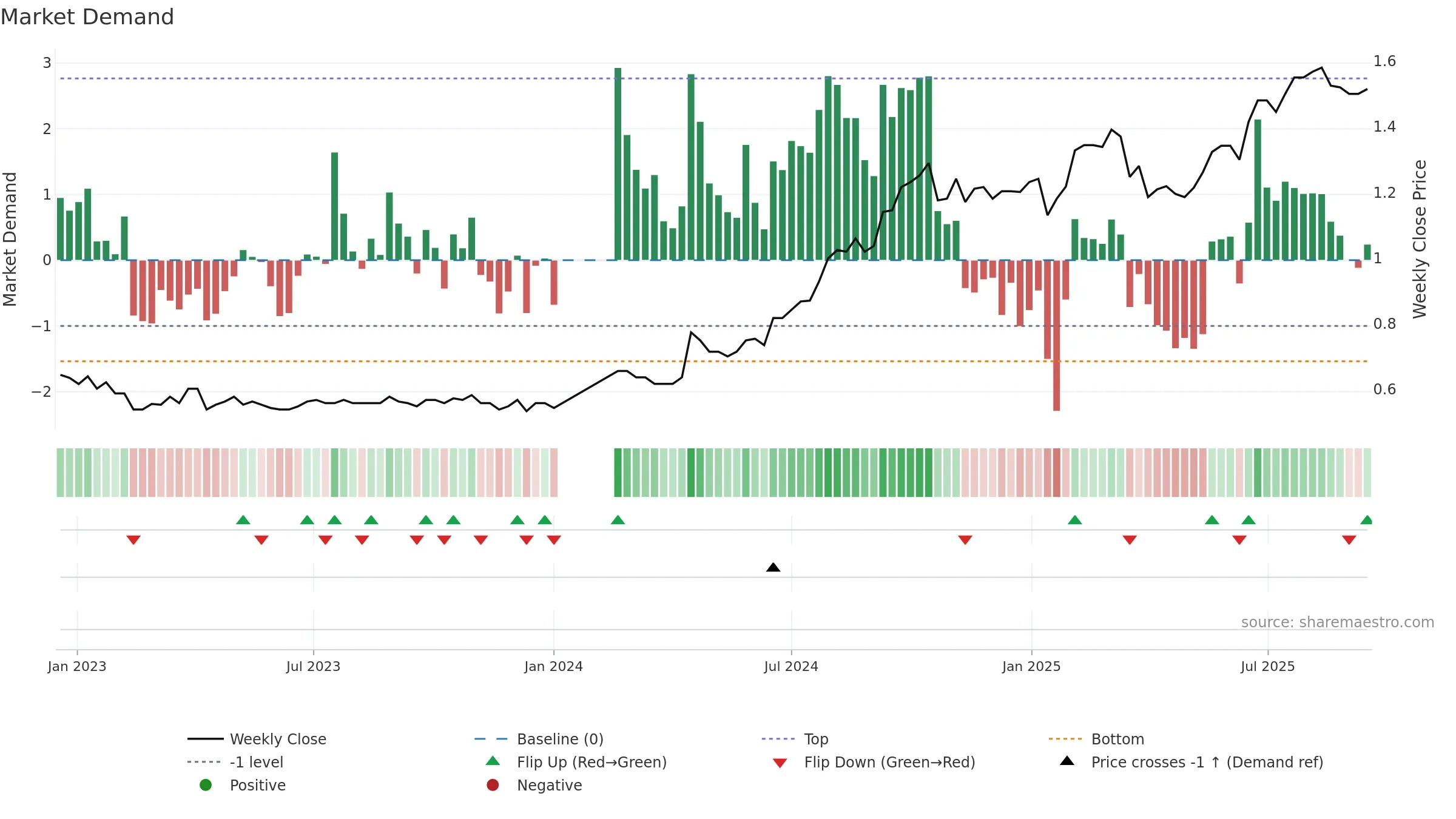Click the green Positive legend circle
The height and width of the screenshot is (819, 1456).
click(206, 785)
